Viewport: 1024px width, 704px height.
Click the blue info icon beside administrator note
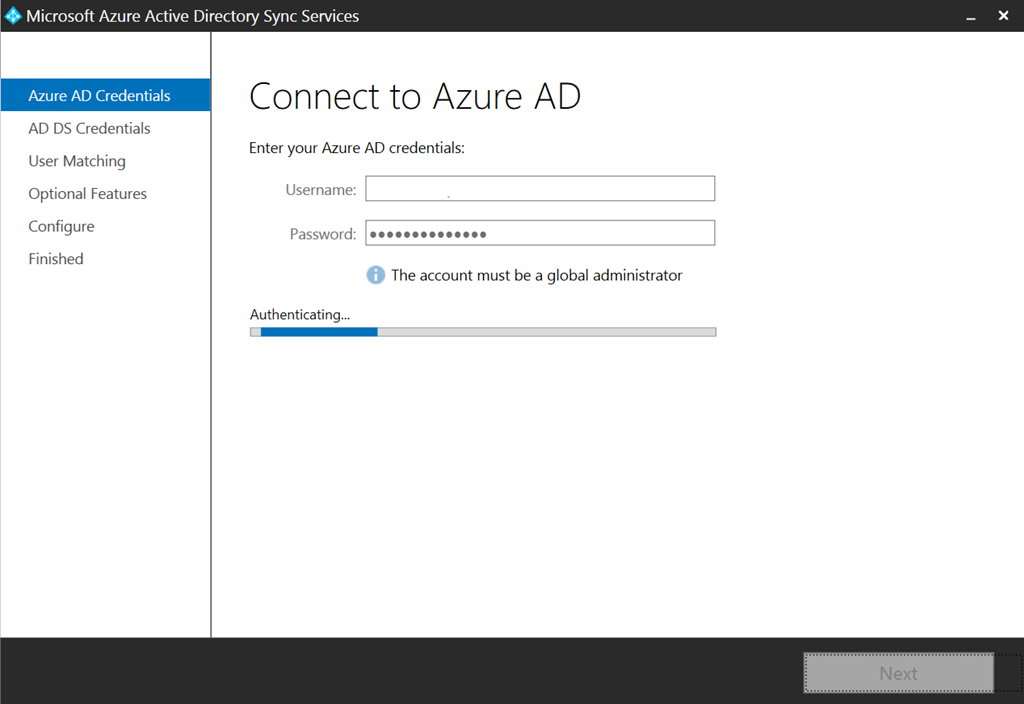pos(375,275)
